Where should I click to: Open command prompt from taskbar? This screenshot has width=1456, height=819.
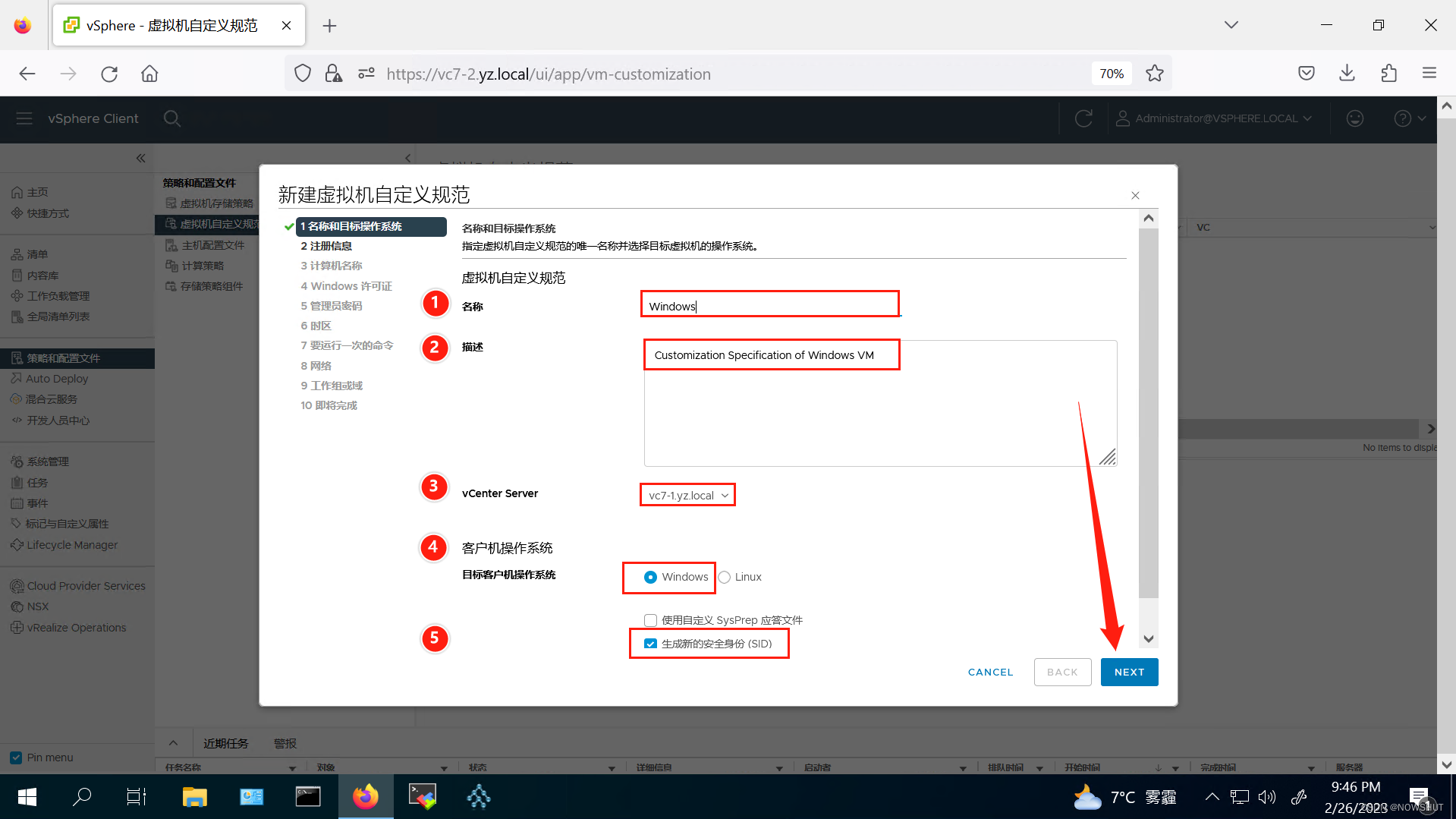308,797
